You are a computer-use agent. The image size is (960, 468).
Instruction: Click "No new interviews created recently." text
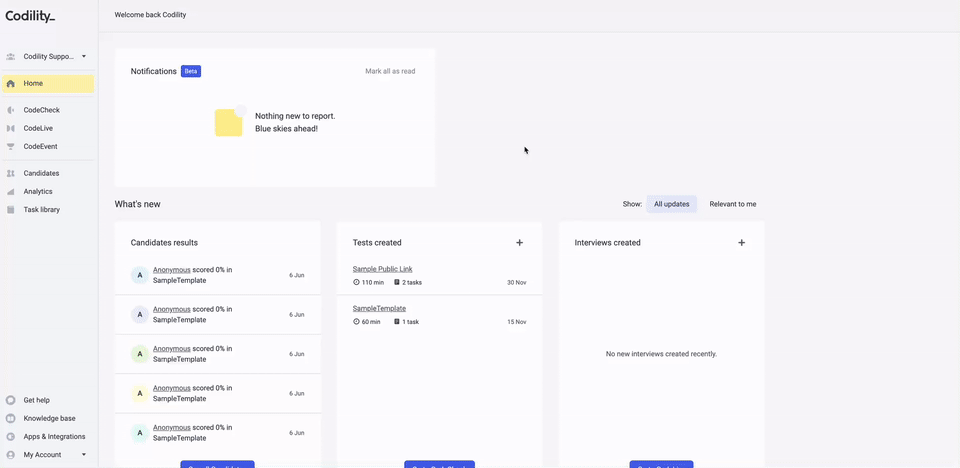[661, 354]
